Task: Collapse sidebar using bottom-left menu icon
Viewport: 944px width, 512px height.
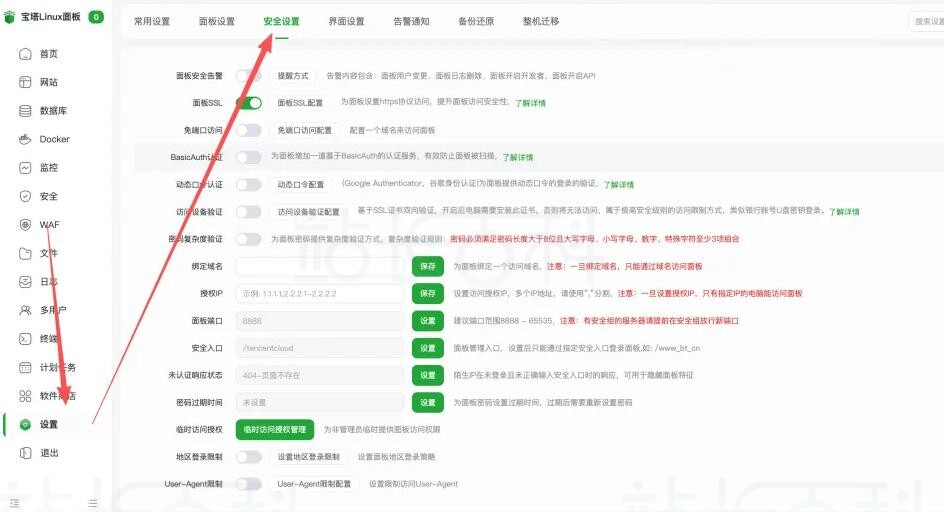Action: click(x=14, y=503)
